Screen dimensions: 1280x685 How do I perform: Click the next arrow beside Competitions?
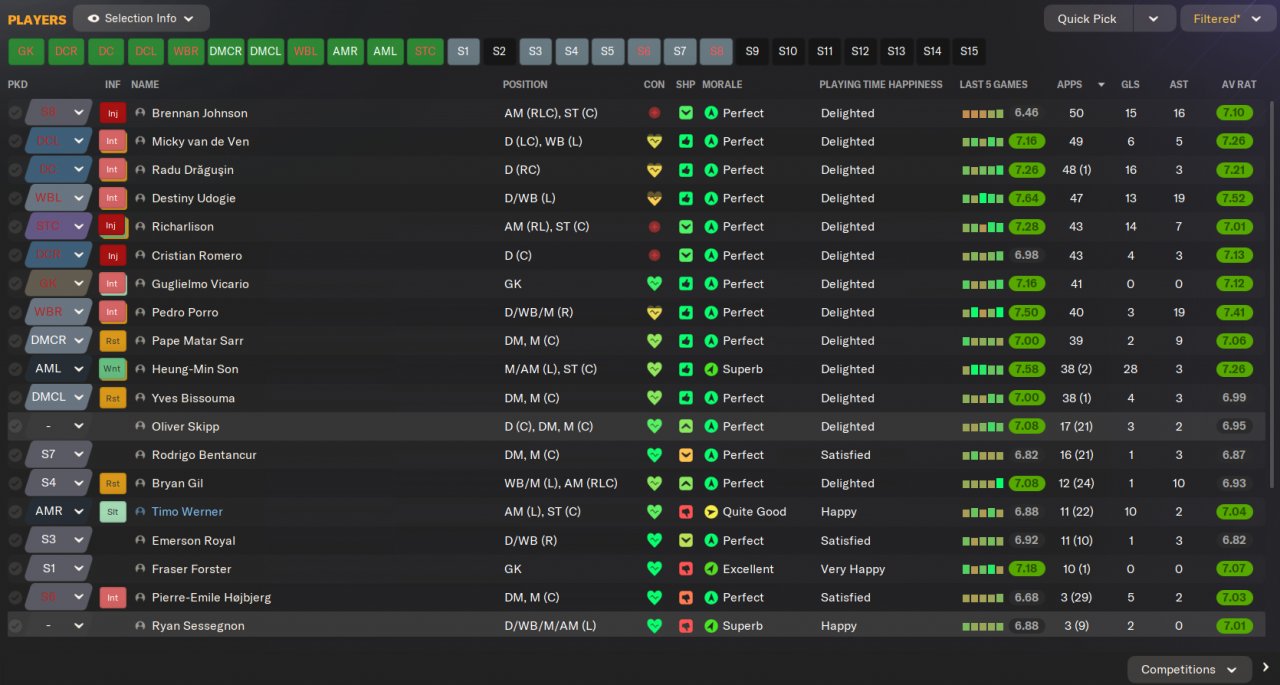coord(1266,668)
